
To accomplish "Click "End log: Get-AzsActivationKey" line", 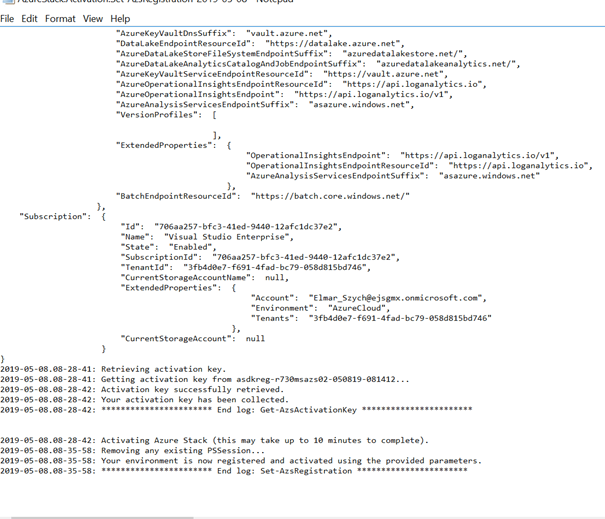I will click(236, 410).
